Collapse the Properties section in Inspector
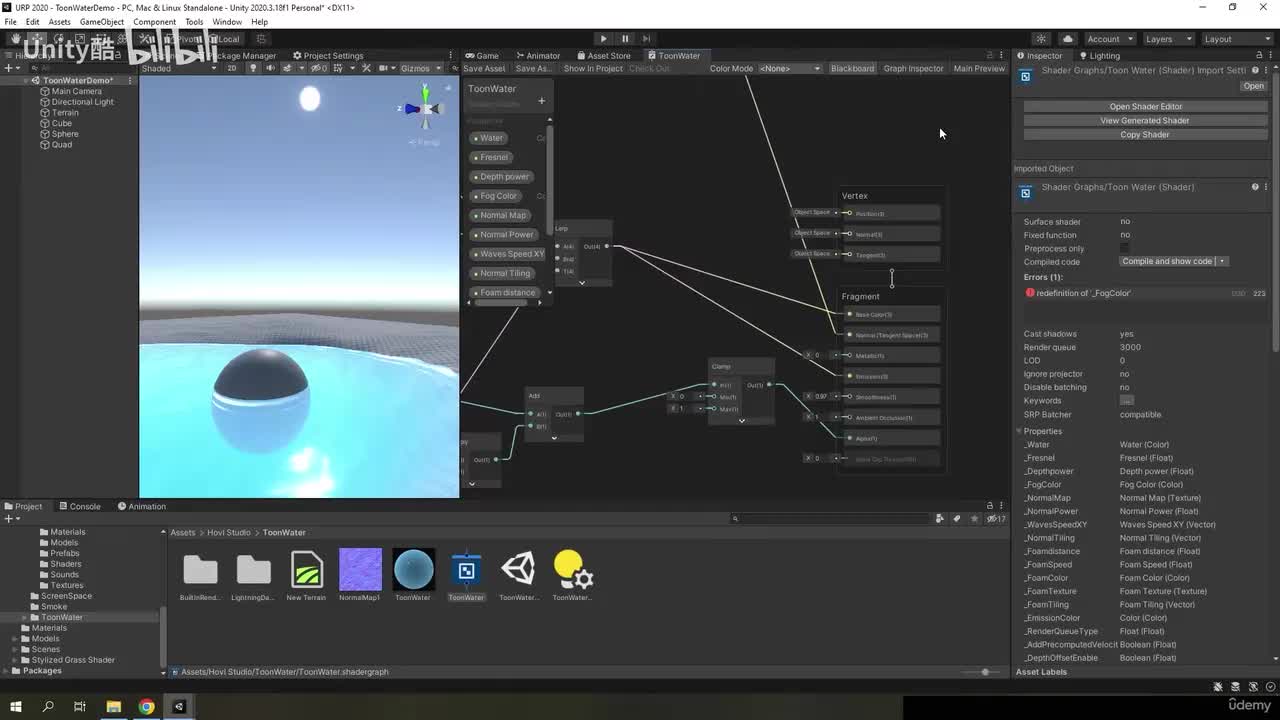The image size is (1280, 720). pos(1020,431)
